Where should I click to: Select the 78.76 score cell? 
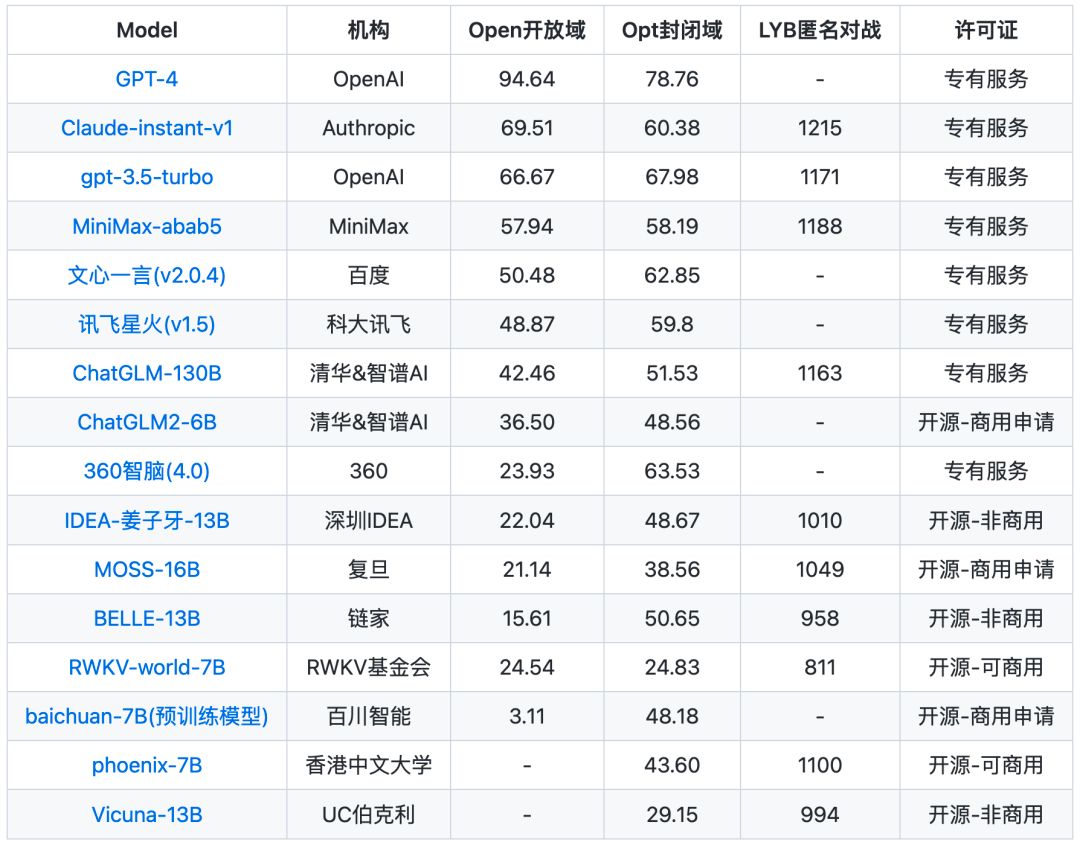coord(672,79)
